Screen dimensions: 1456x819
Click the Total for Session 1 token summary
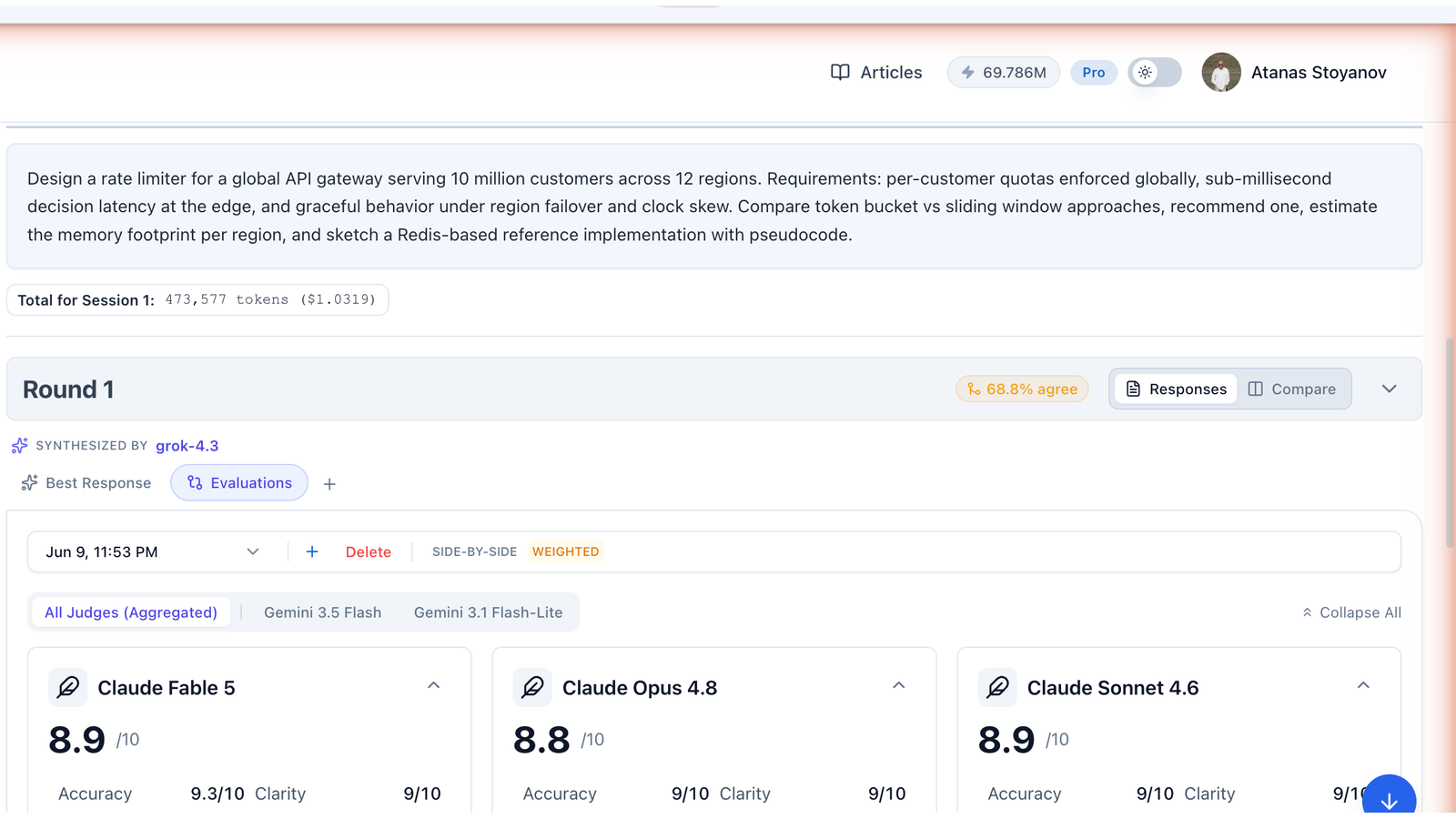tap(197, 299)
